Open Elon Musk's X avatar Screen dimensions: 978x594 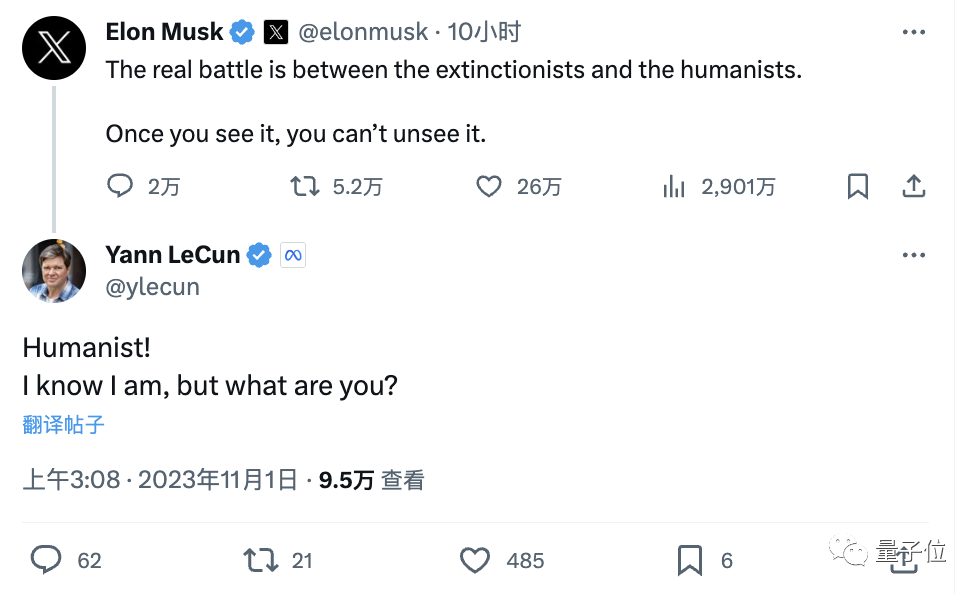(54, 48)
